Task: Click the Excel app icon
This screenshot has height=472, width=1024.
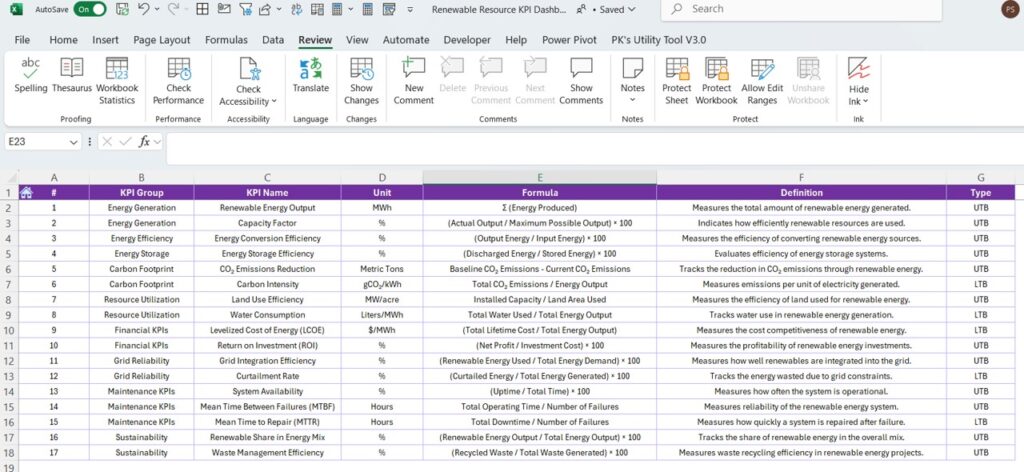Action: pos(17,9)
